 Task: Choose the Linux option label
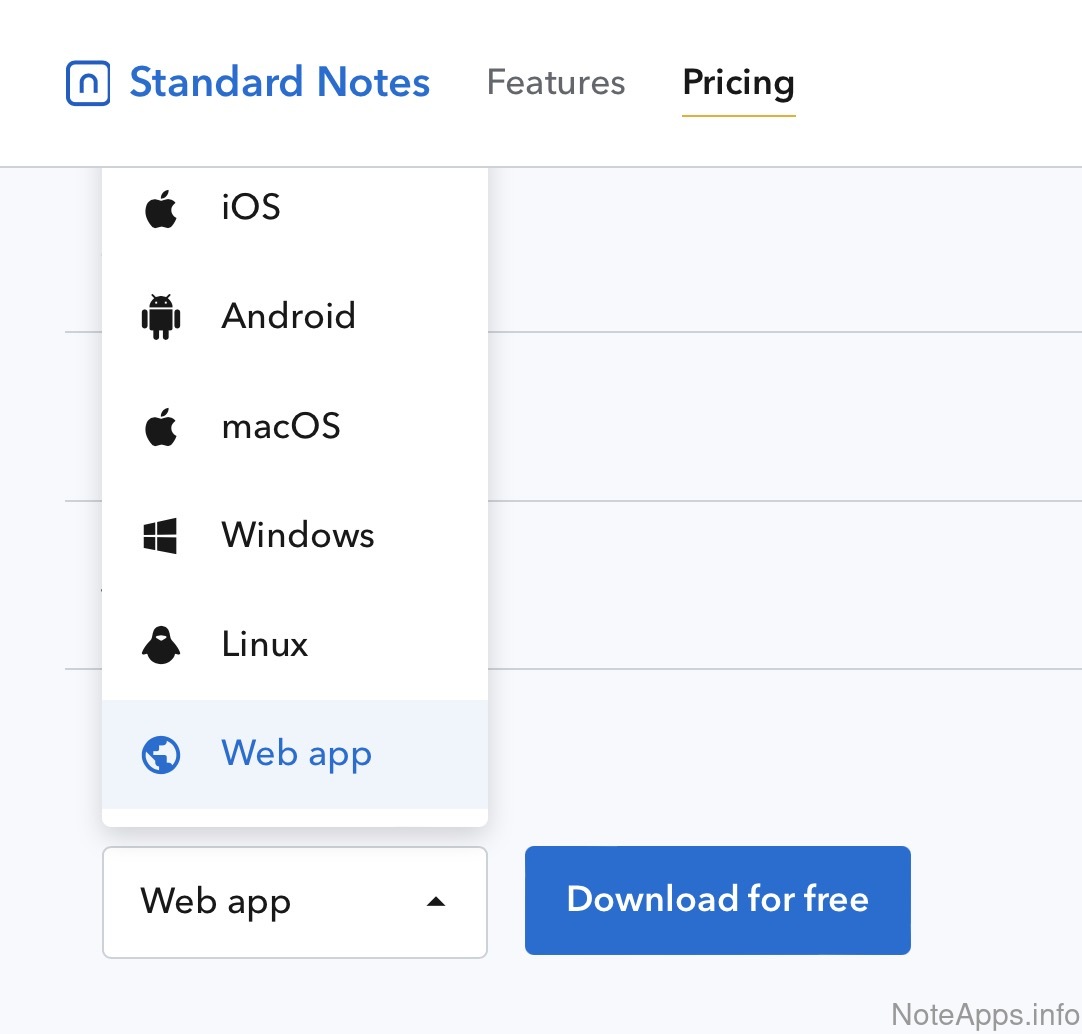tap(265, 644)
